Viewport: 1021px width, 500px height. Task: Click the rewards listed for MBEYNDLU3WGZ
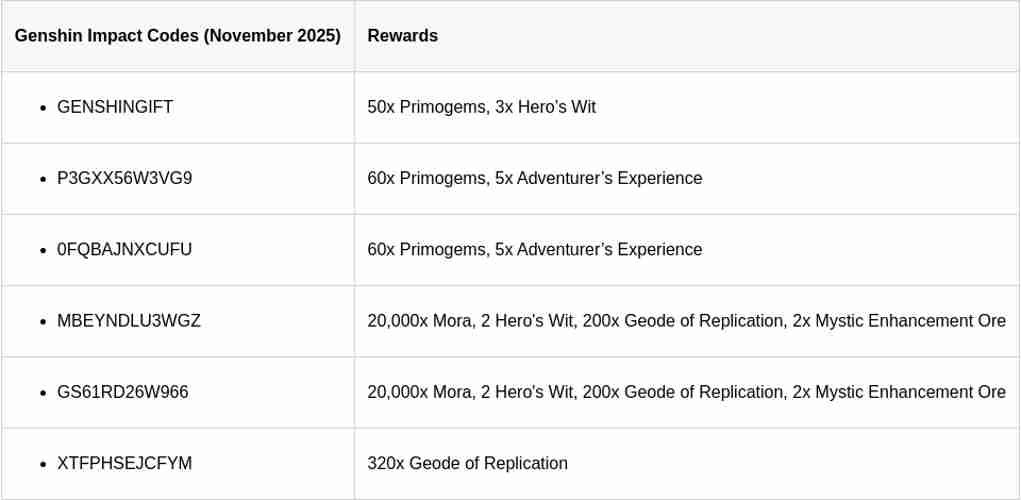tap(686, 321)
